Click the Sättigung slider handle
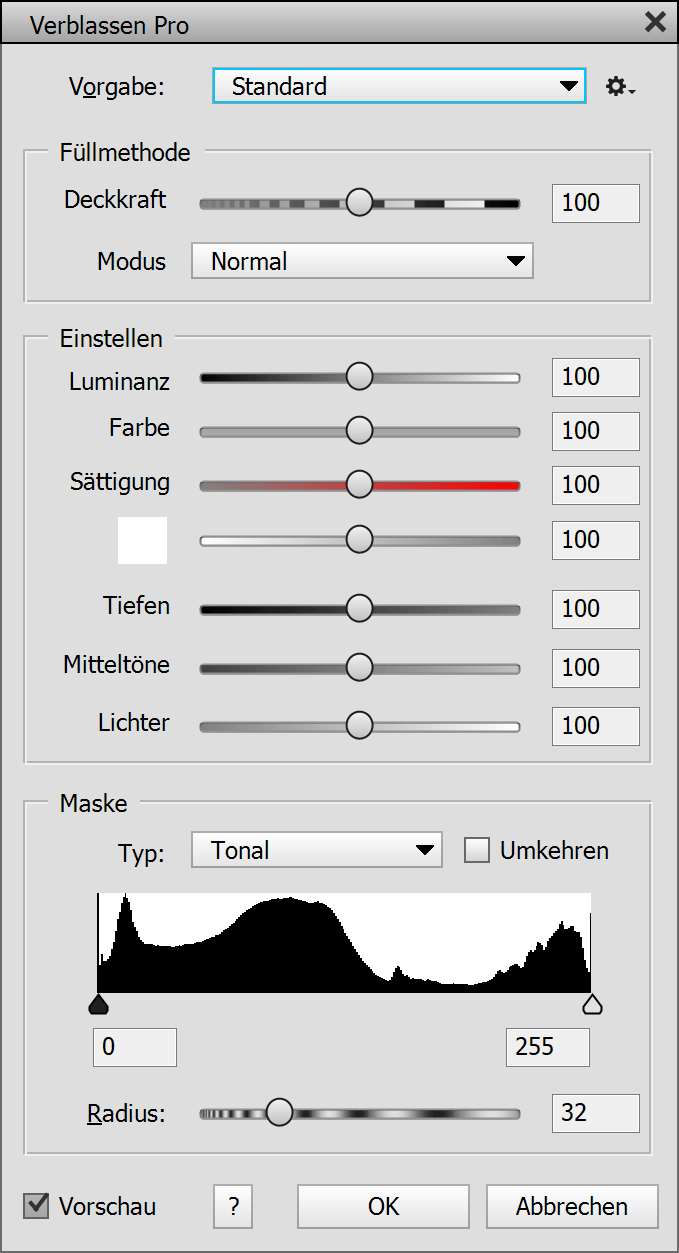Screen dimensions: 679x1253 tap(359, 485)
